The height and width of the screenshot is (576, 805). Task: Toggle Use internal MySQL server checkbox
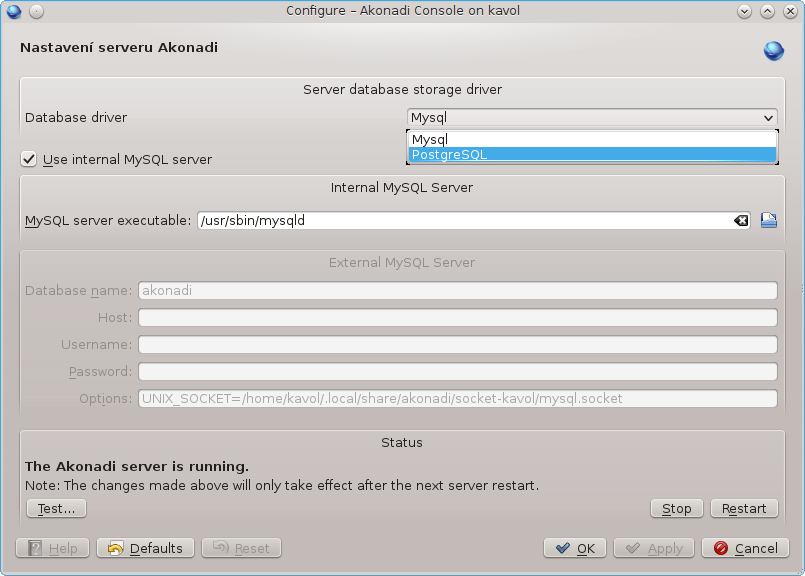(29, 159)
